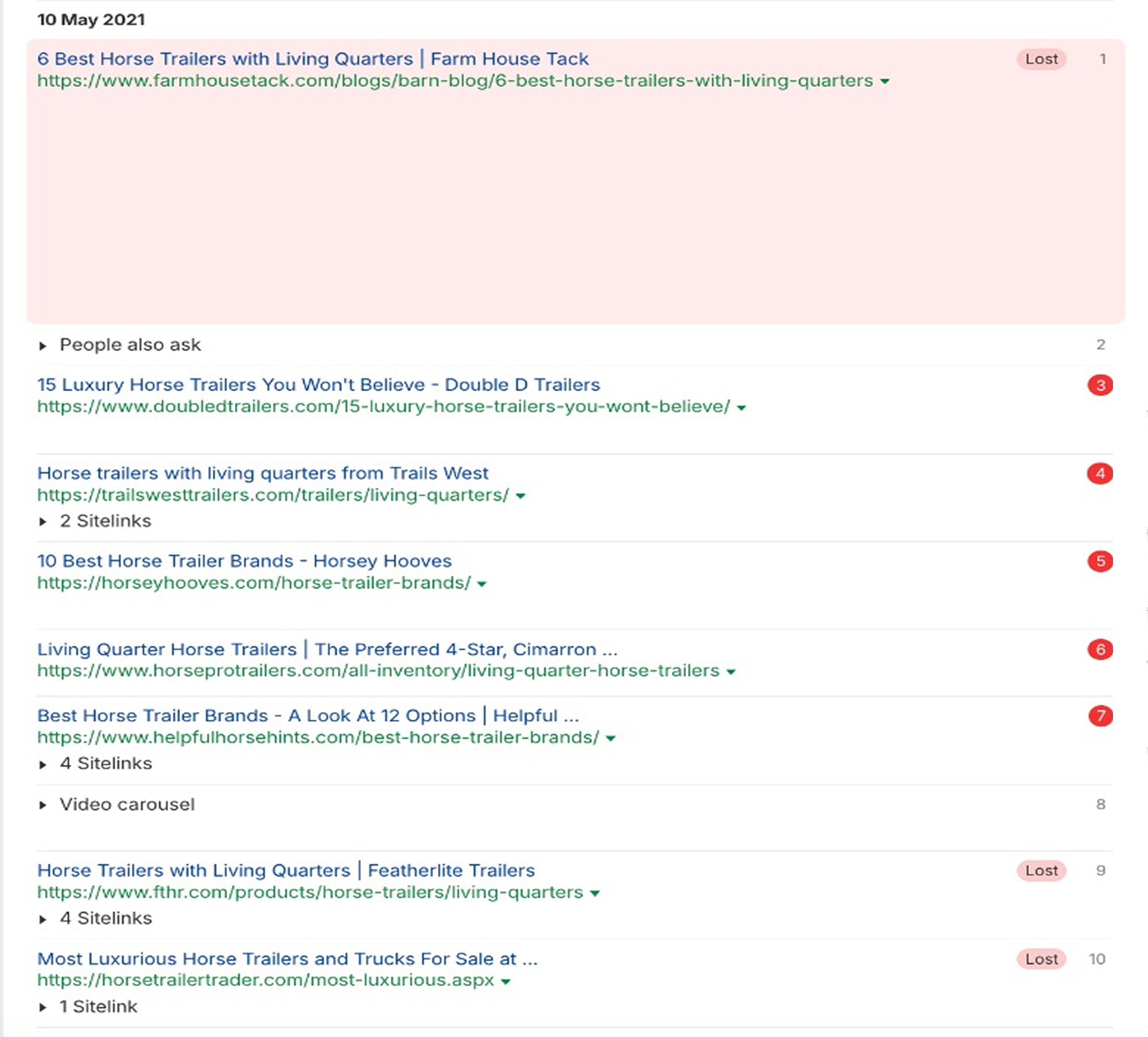1148x1037 pixels.
Task: Click the Lost badge on Farm House Tack
Action: 1041,59
